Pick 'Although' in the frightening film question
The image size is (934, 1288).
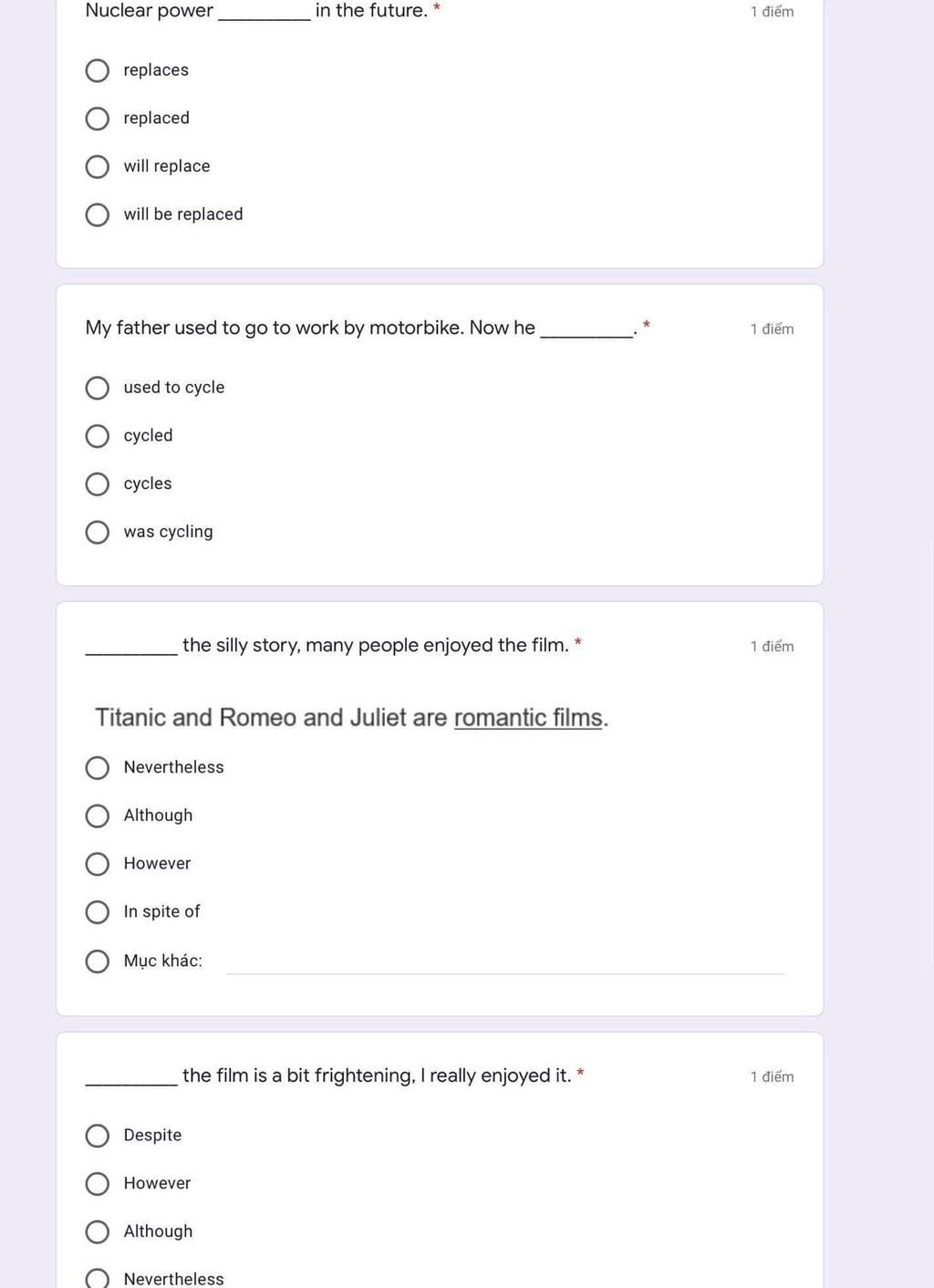[x=98, y=1232]
